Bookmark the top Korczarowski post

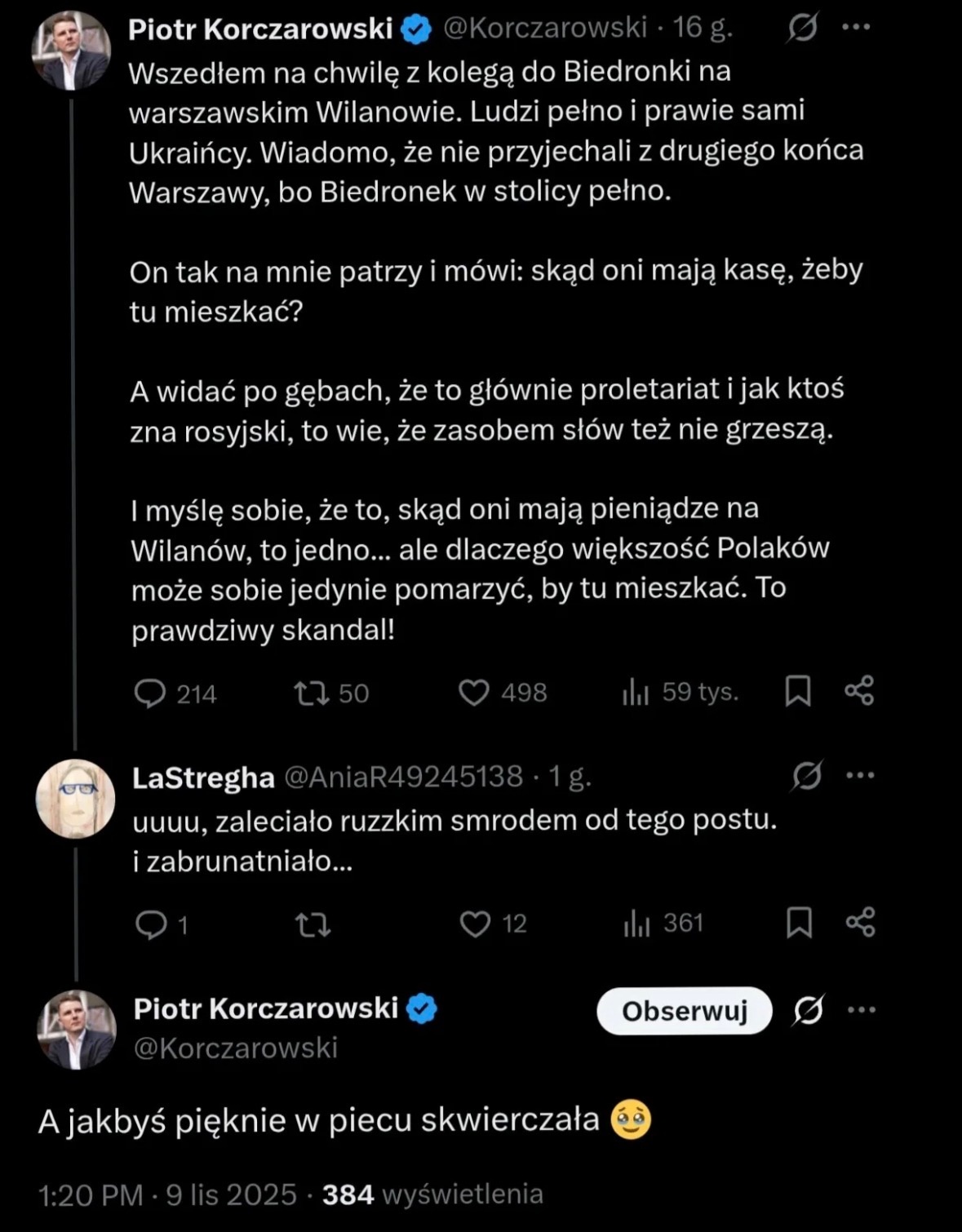797,692
